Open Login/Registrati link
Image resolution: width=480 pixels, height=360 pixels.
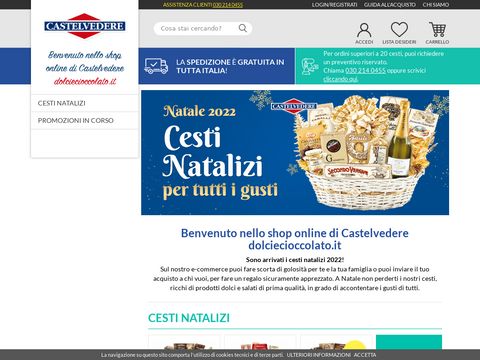tap(334, 5)
